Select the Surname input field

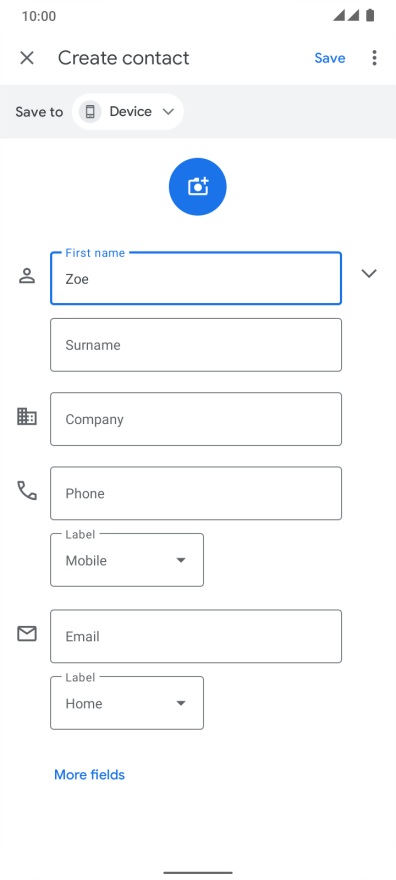pos(196,345)
